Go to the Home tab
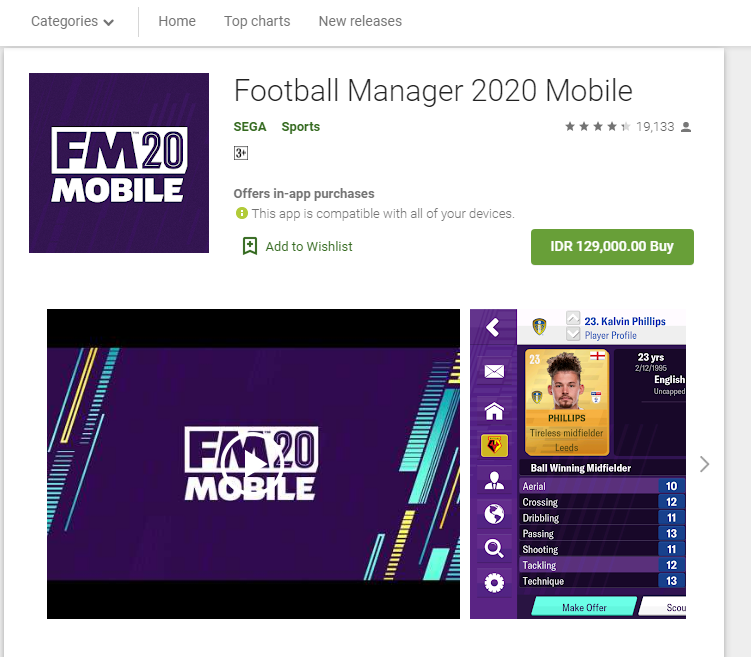Screen dimensions: 751x657 tap(177, 22)
